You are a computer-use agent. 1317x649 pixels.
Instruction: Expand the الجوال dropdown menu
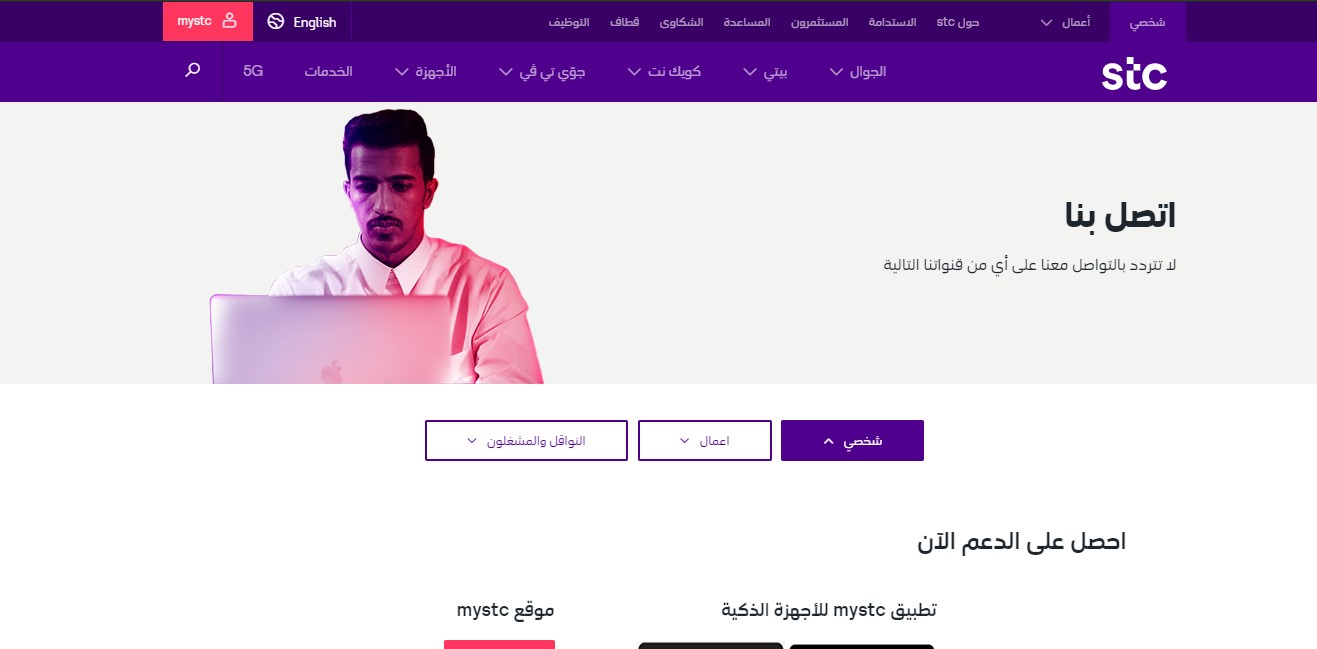[x=858, y=72]
